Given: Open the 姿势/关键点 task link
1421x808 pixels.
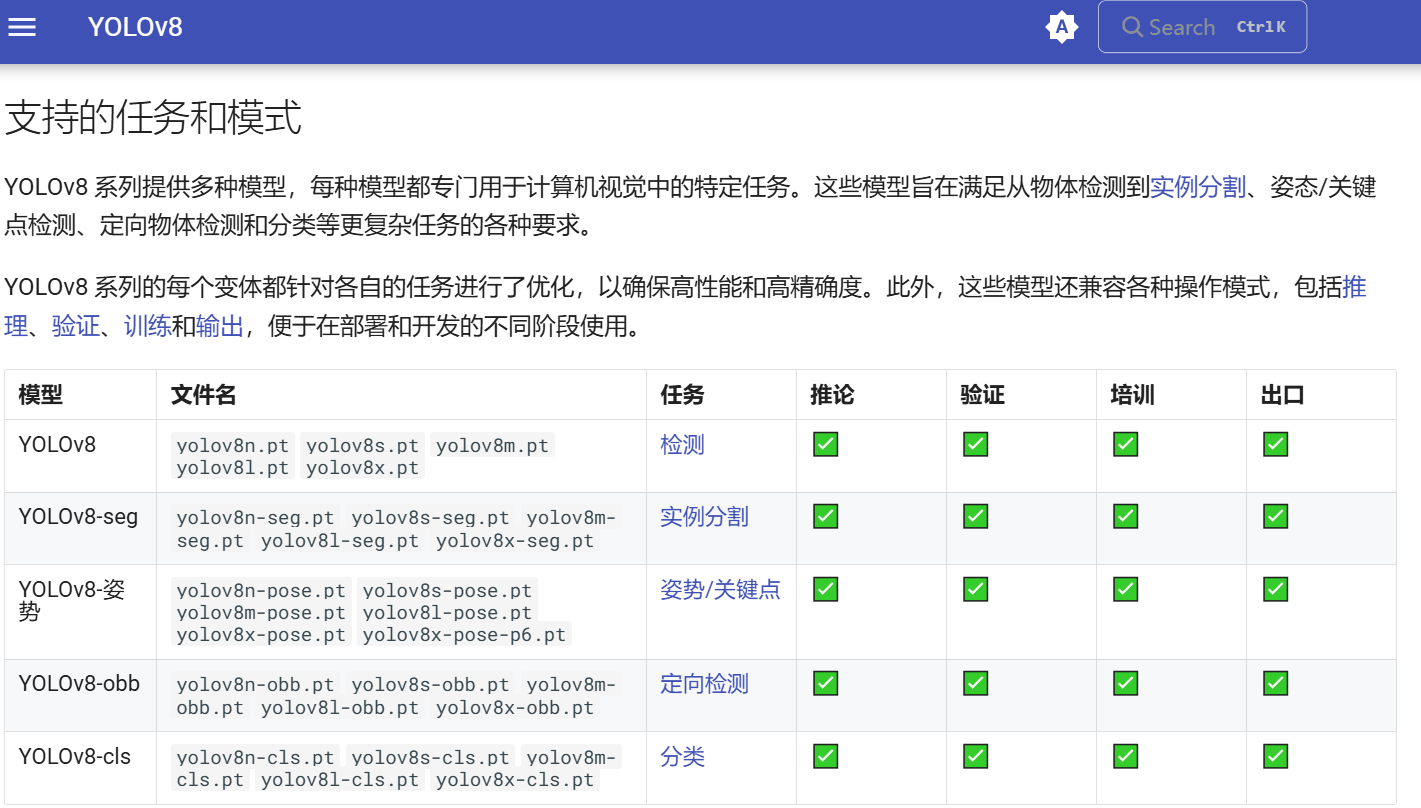Looking at the screenshot, I should [721, 590].
